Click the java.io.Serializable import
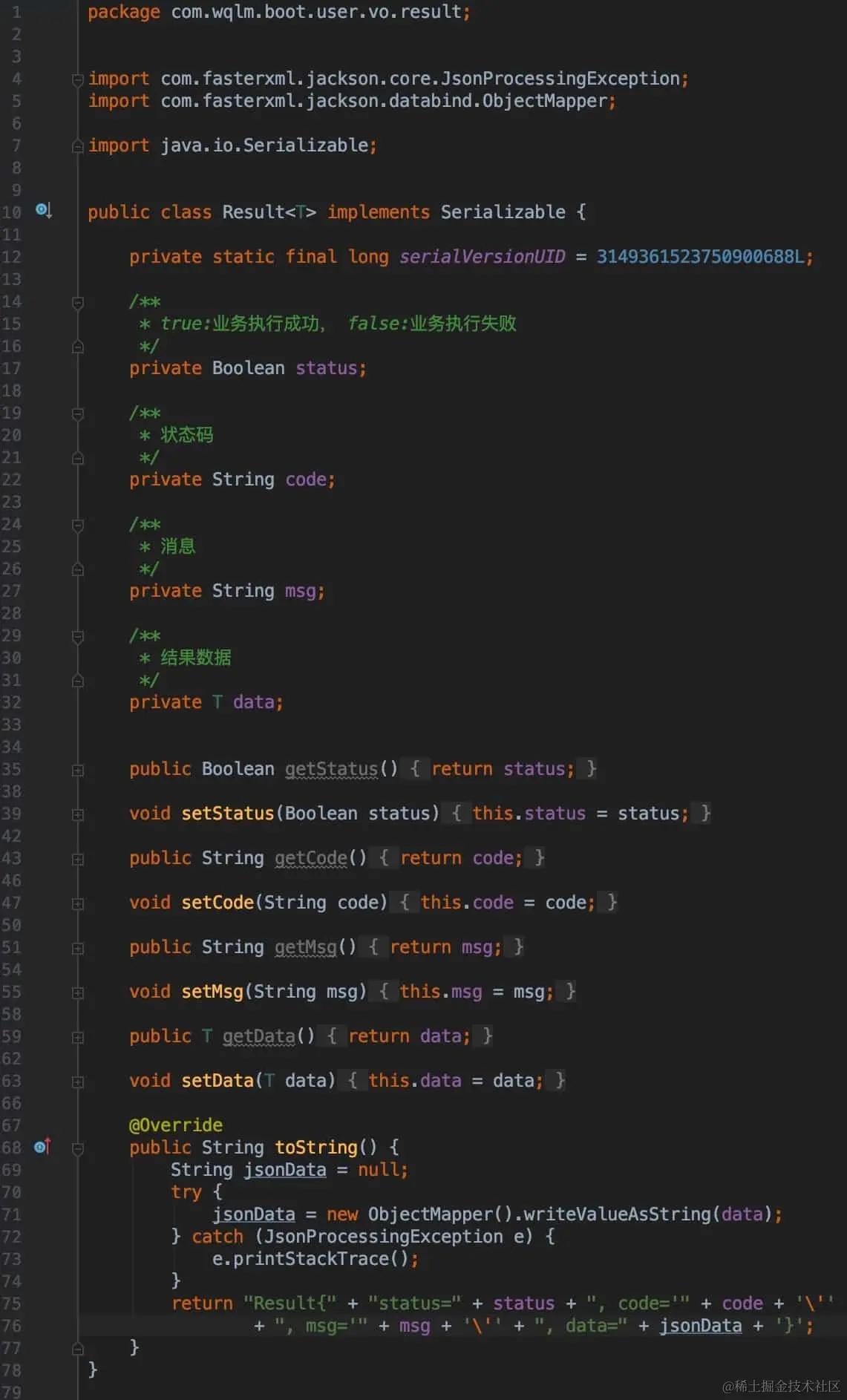Viewport: 847px width, 1400px height. (x=232, y=145)
